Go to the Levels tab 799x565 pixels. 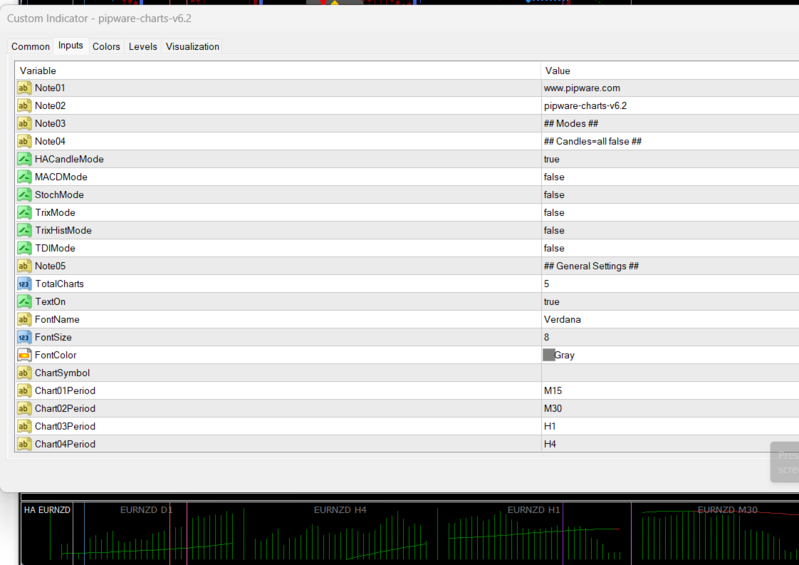tap(143, 46)
